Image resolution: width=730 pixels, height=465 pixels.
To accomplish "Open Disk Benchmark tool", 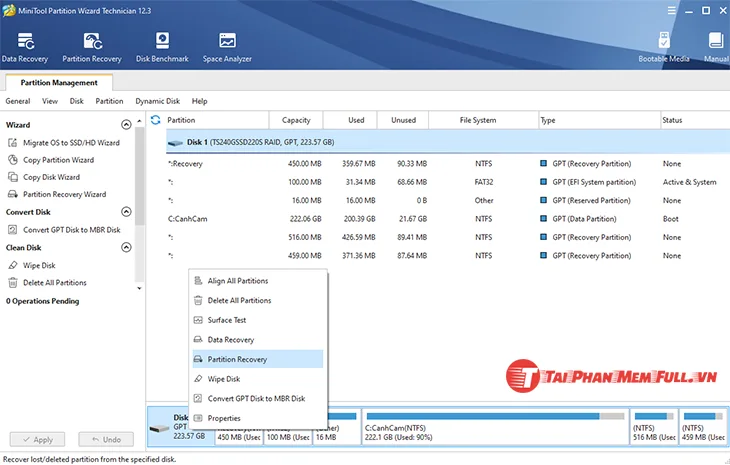I will (x=162, y=47).
